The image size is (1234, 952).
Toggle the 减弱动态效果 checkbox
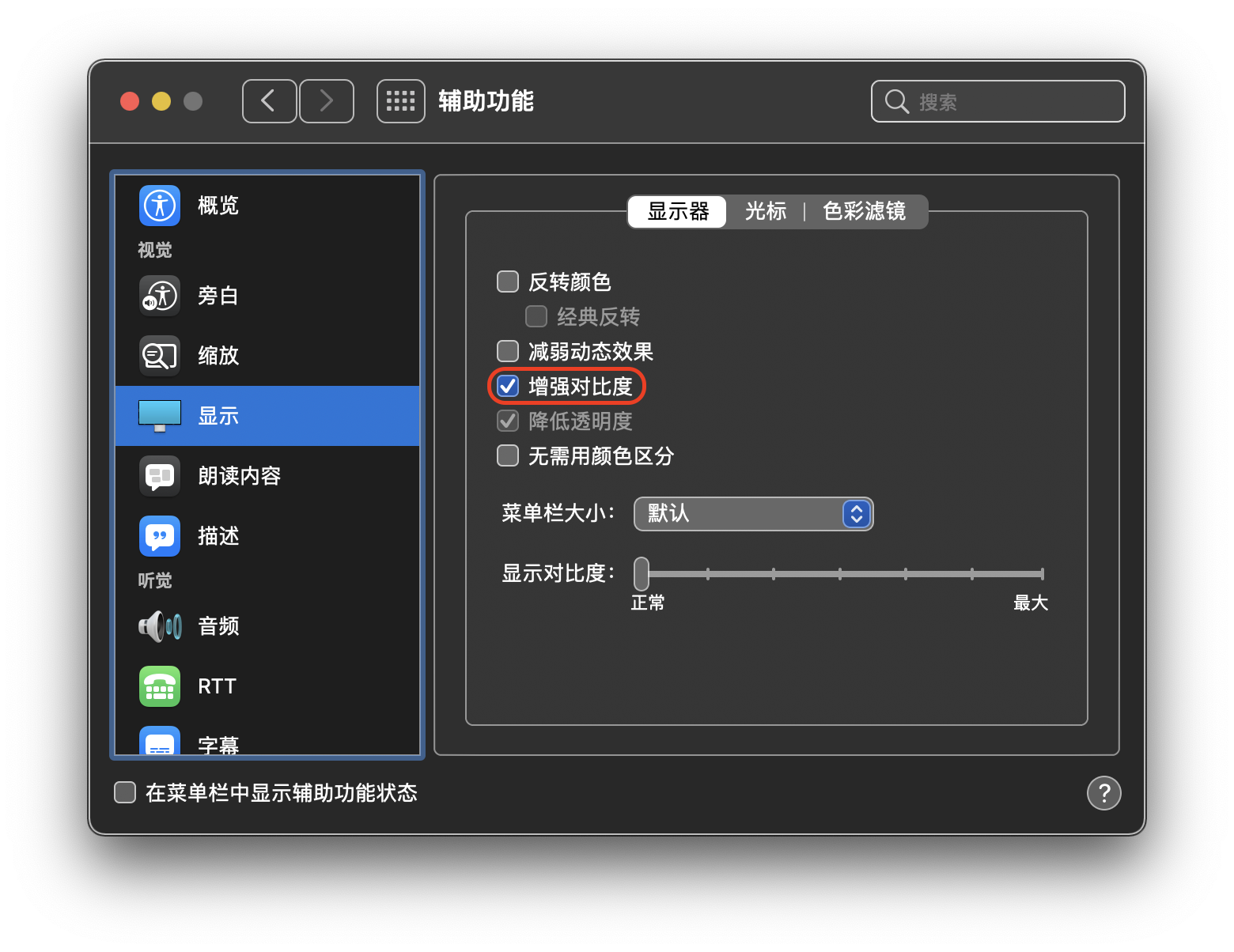508,352
